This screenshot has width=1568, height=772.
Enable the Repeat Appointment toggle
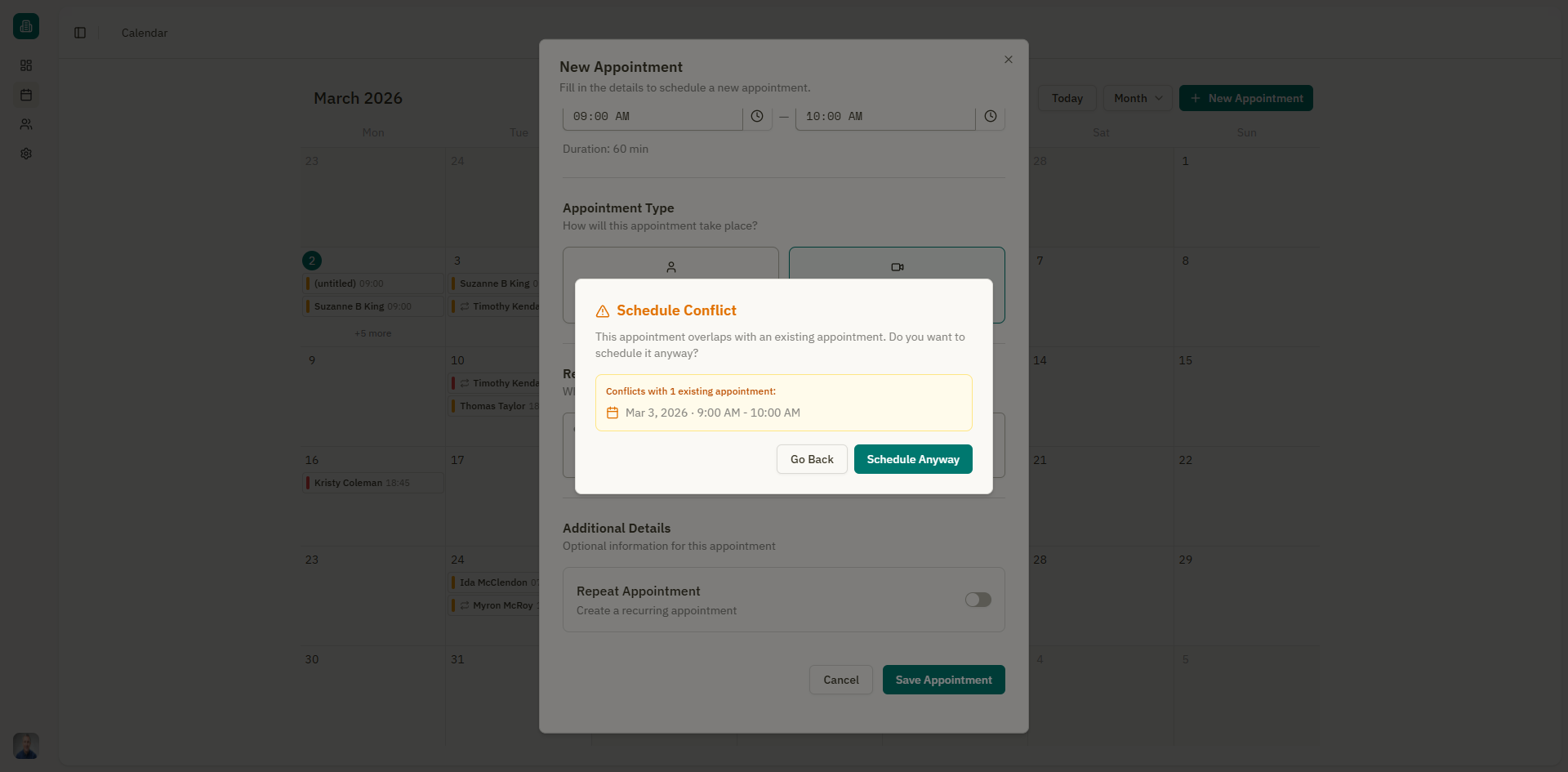click(977, 600)
